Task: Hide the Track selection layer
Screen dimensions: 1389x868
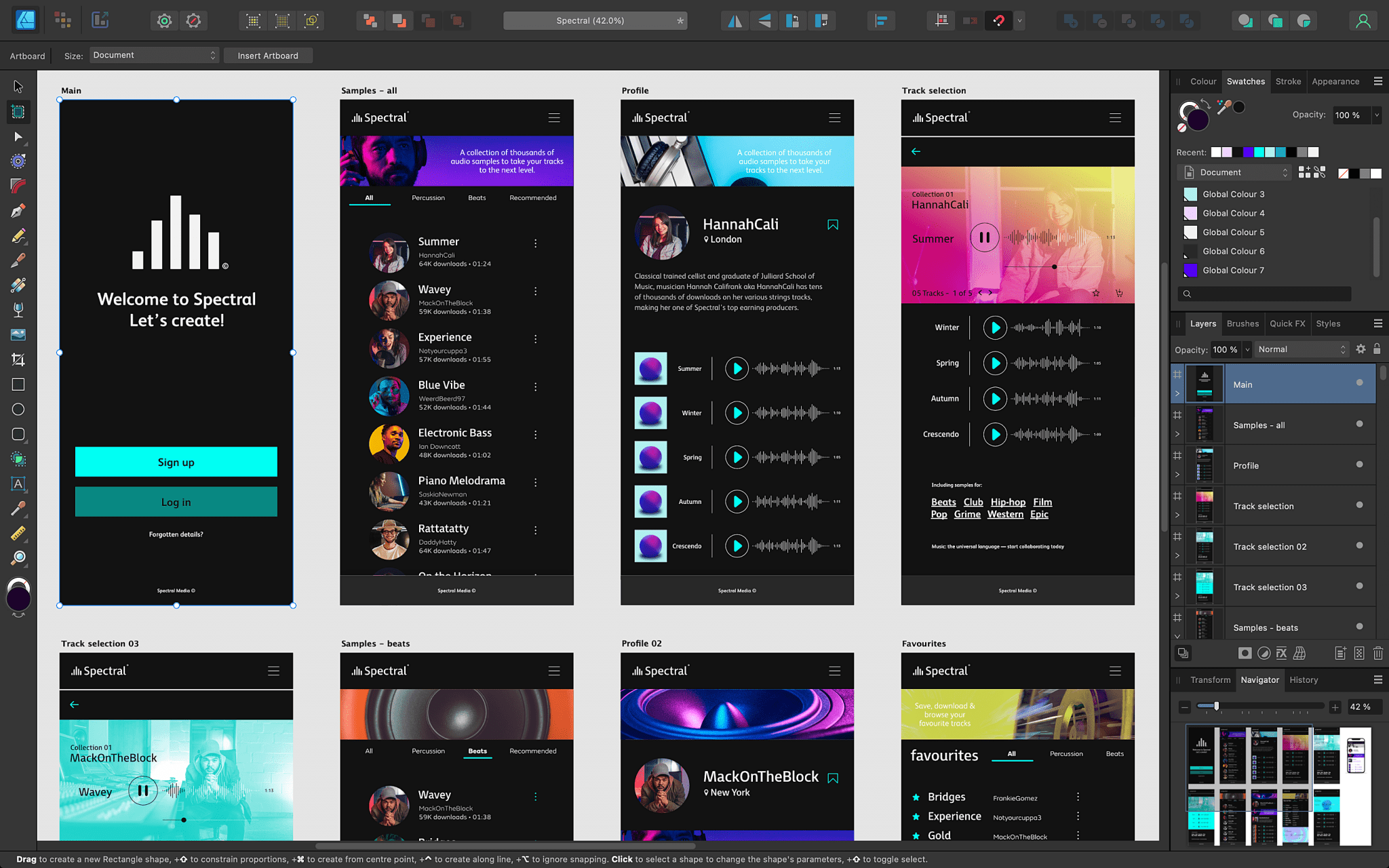Action: (1359, 505)
